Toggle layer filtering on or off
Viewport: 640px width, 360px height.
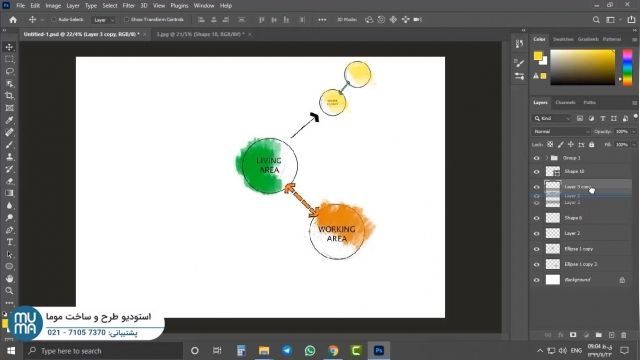[x=636, y=116]
